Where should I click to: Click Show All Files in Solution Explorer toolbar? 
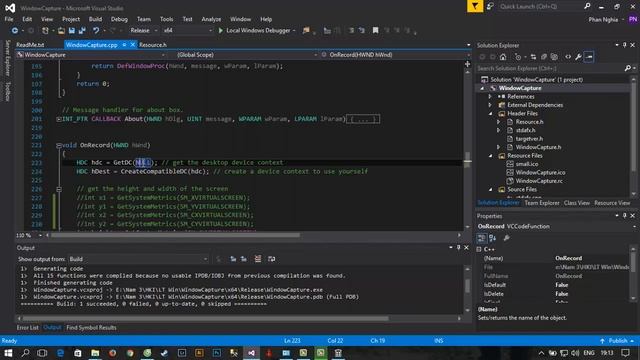pos(554,57)
